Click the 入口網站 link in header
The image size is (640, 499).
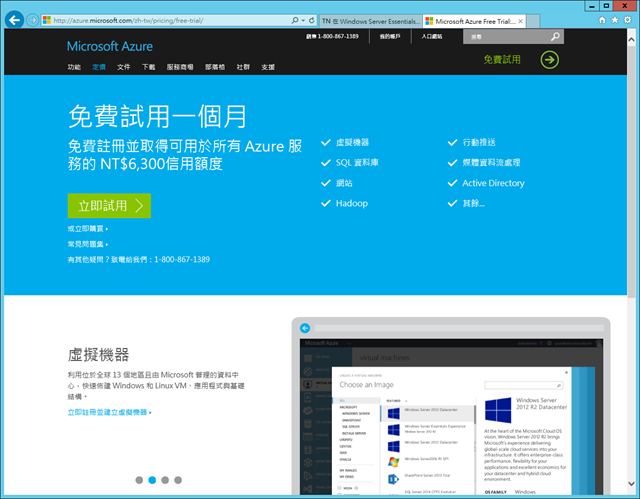432,36
